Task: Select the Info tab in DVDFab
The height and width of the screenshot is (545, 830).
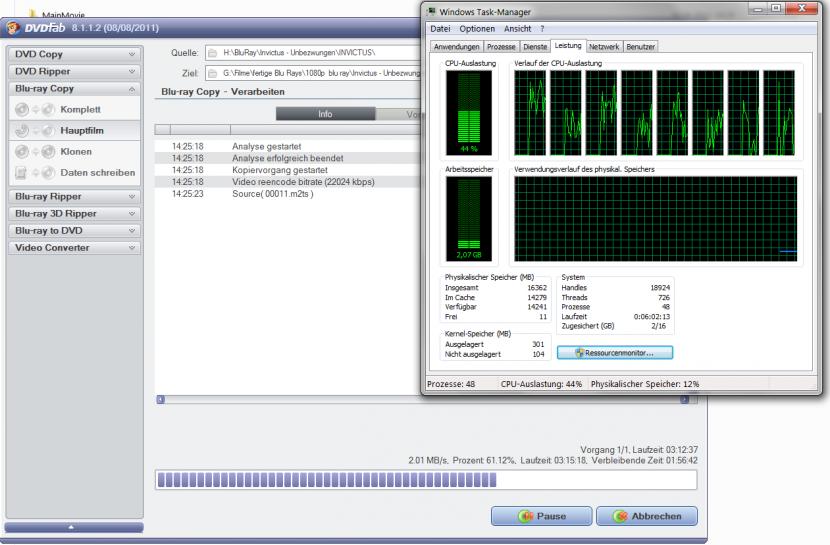Action: tap(325, 114)
